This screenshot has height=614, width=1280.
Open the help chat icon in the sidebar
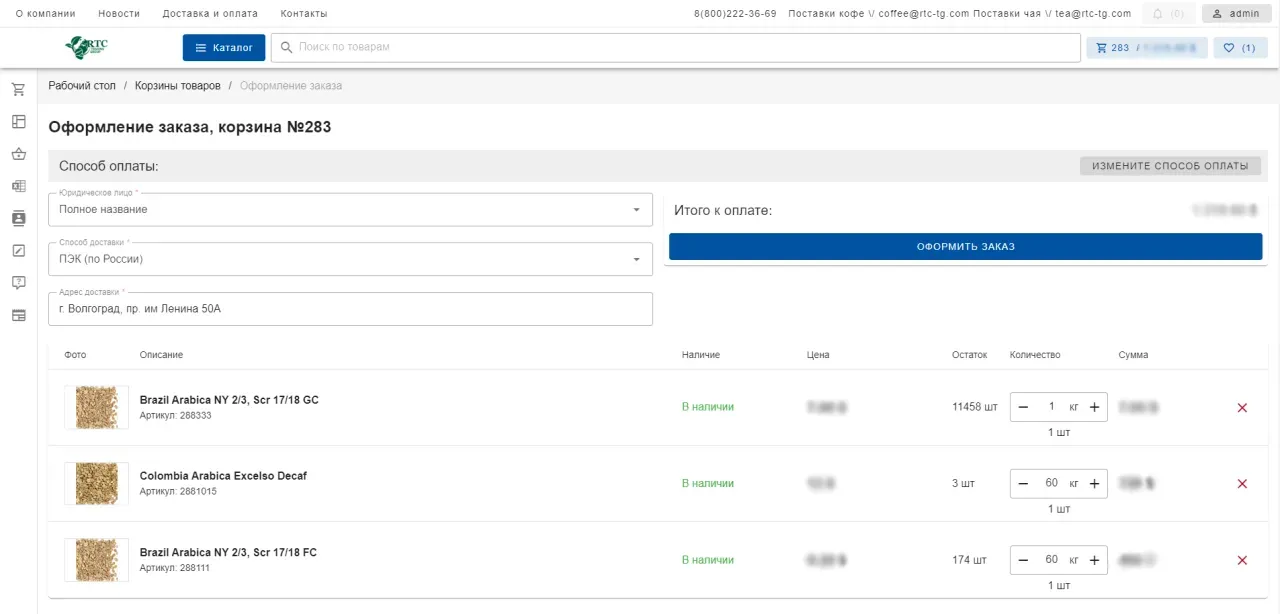[17, 283]
